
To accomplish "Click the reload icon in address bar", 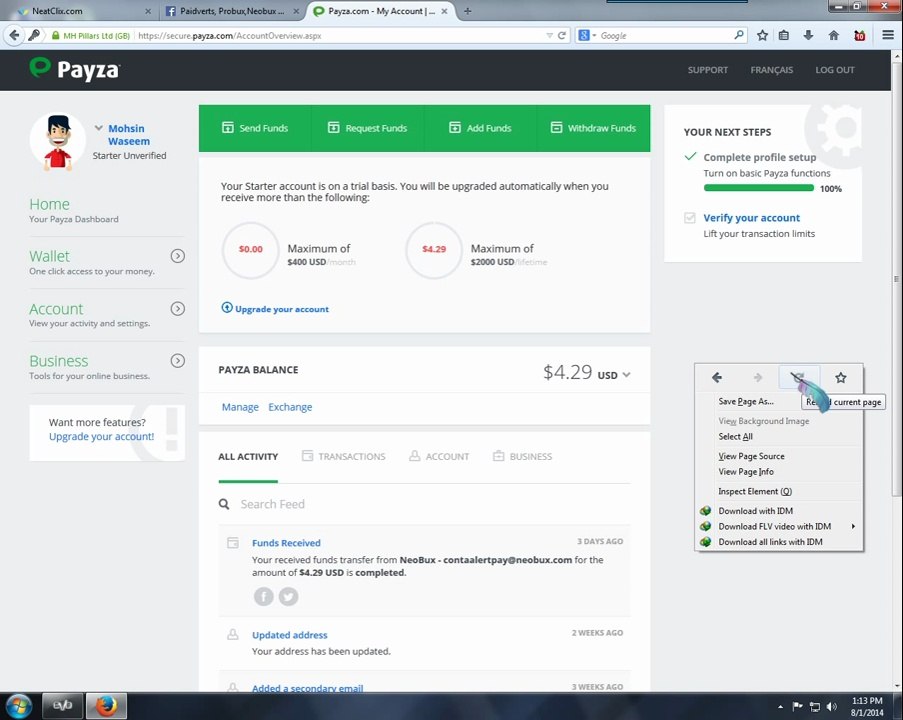I will [561, 35].
